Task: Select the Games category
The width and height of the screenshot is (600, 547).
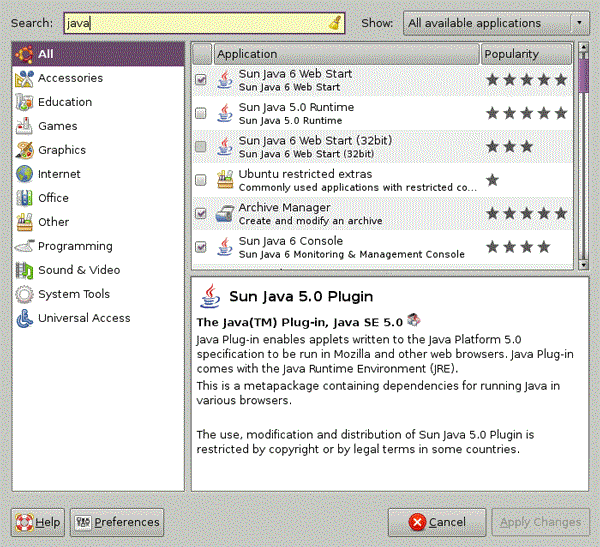Action: pos(98,126)
